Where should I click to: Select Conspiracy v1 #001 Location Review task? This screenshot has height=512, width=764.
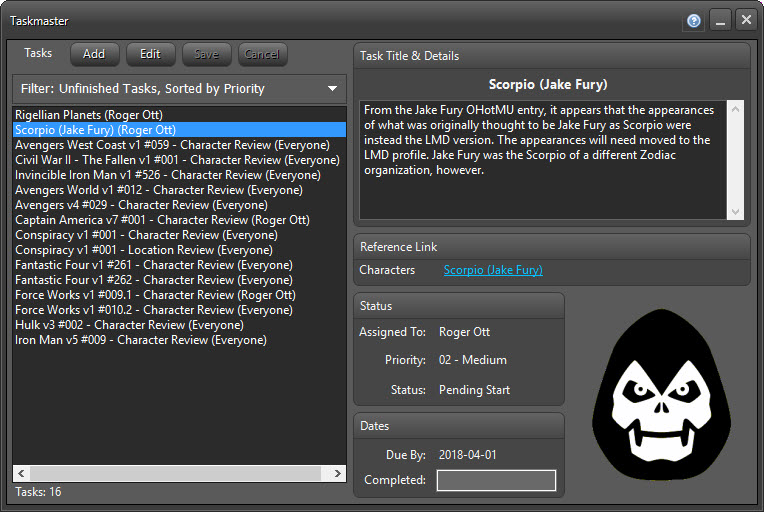179,250
